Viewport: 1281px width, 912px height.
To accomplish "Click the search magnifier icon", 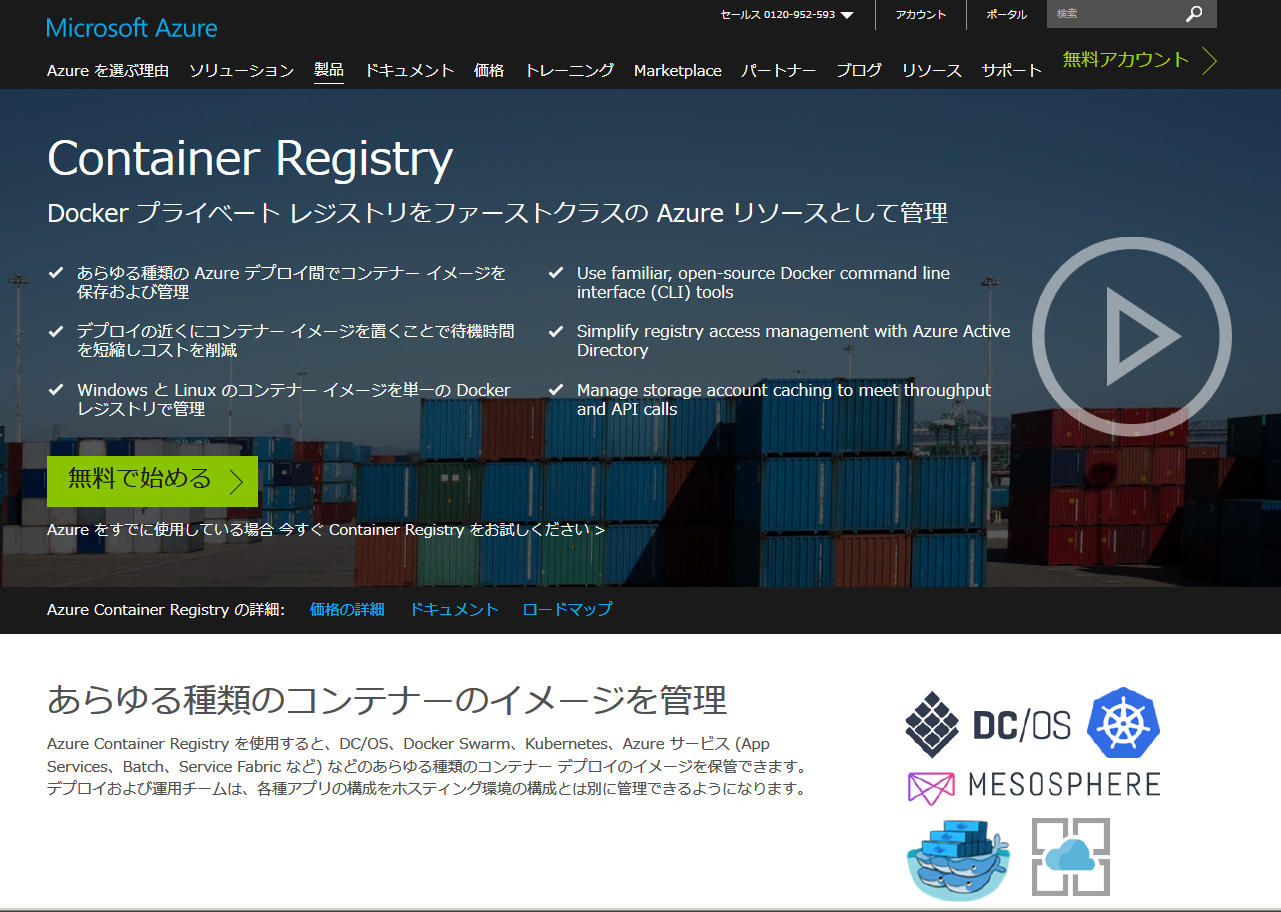I will pos(1194,14).
